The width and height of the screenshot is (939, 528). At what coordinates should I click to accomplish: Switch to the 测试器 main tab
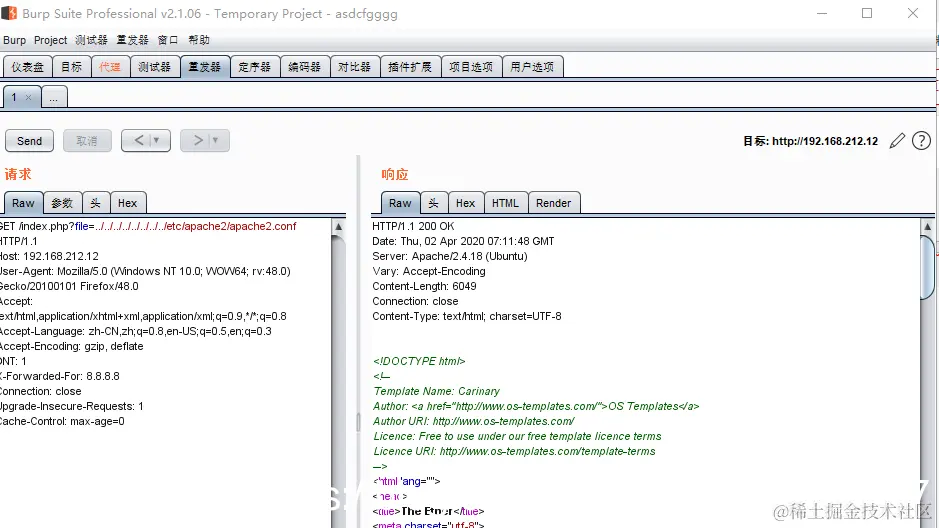click(x=155, y=66)
